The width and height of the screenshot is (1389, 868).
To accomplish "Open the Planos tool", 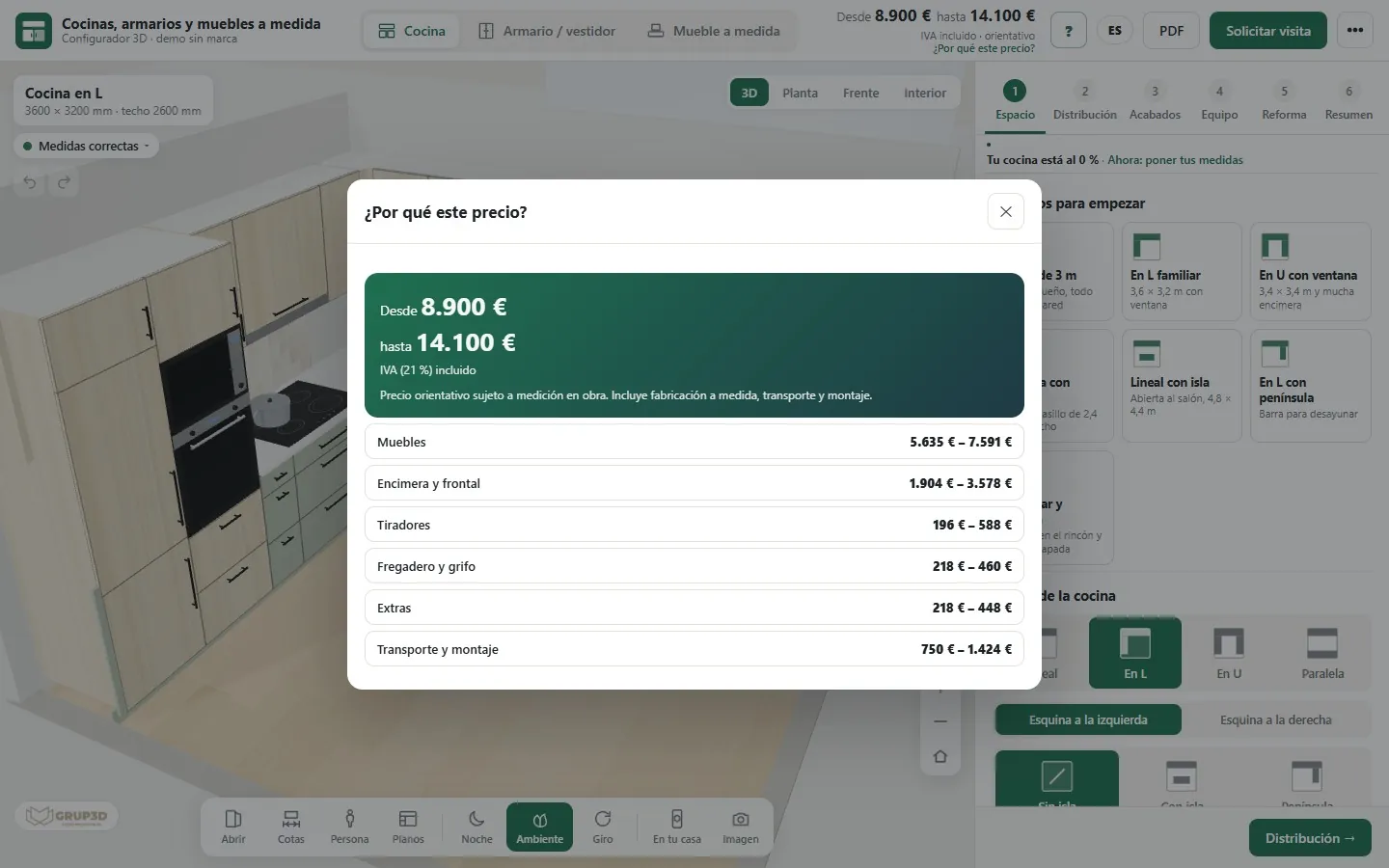I will pos(408,827).
